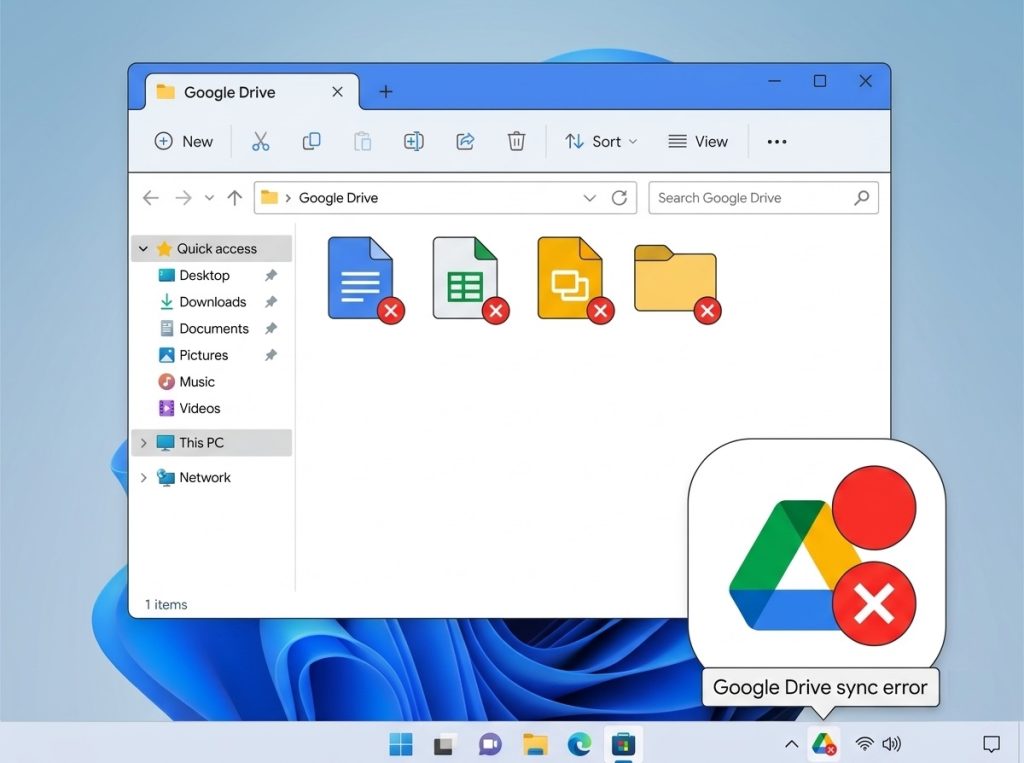Click the Delete trash icon
This screenshot has height=763, width=1024.
tap(516, 141)
